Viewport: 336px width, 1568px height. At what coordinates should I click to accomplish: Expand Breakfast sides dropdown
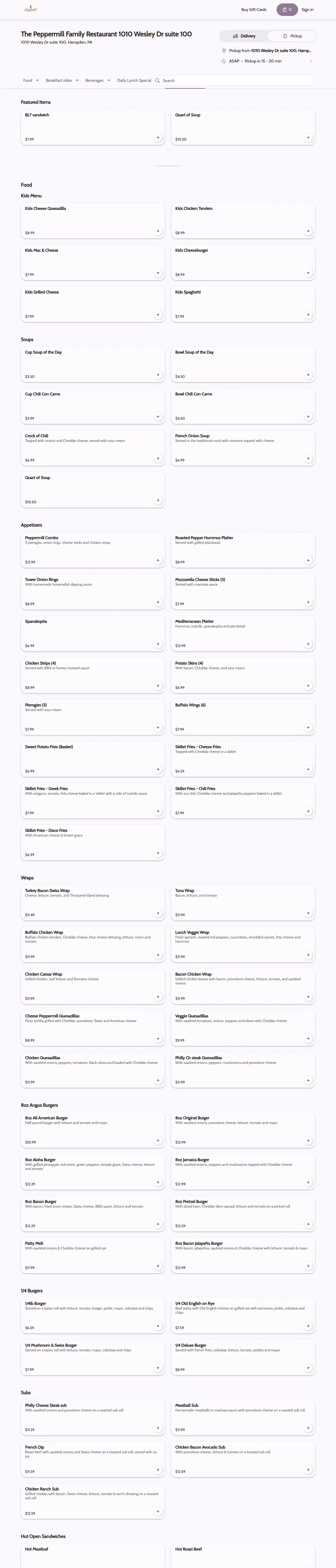(x=62, y=80)
